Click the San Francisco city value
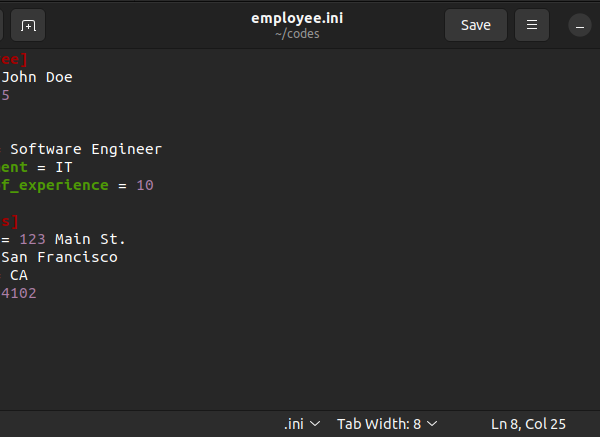Screen dimensions: 600x437 point(59,257)
